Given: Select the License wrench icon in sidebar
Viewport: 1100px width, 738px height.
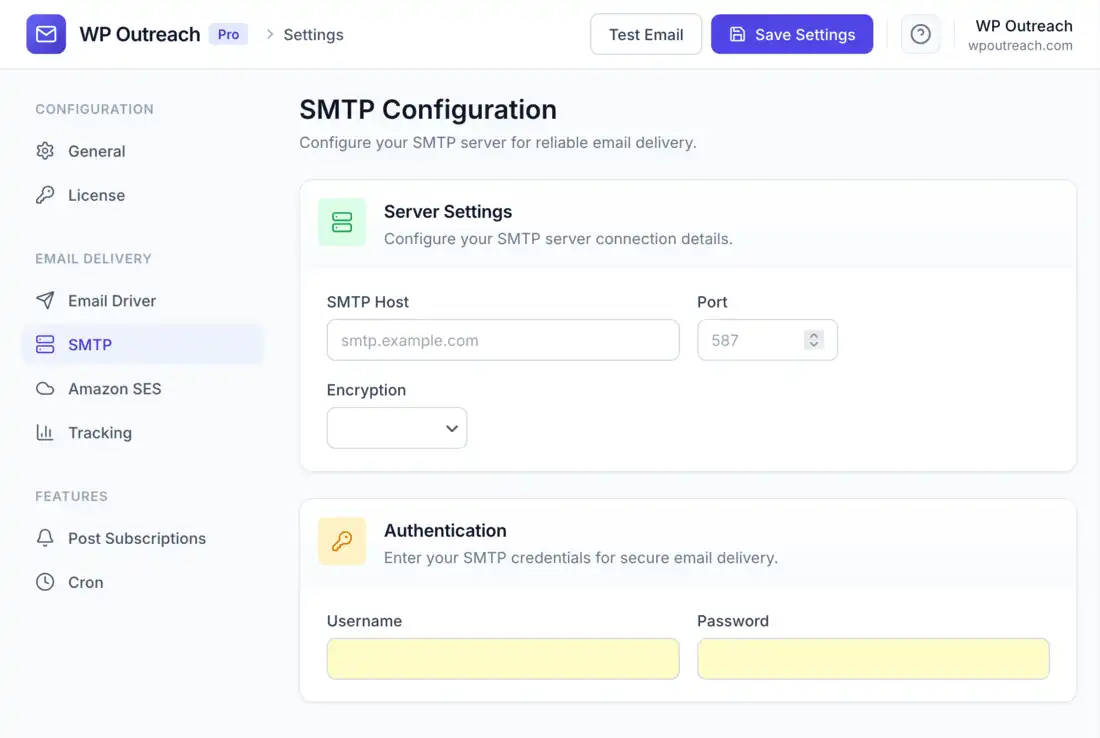Looking at the screenshot, I should pyautogui.click(x=44, y=195).
